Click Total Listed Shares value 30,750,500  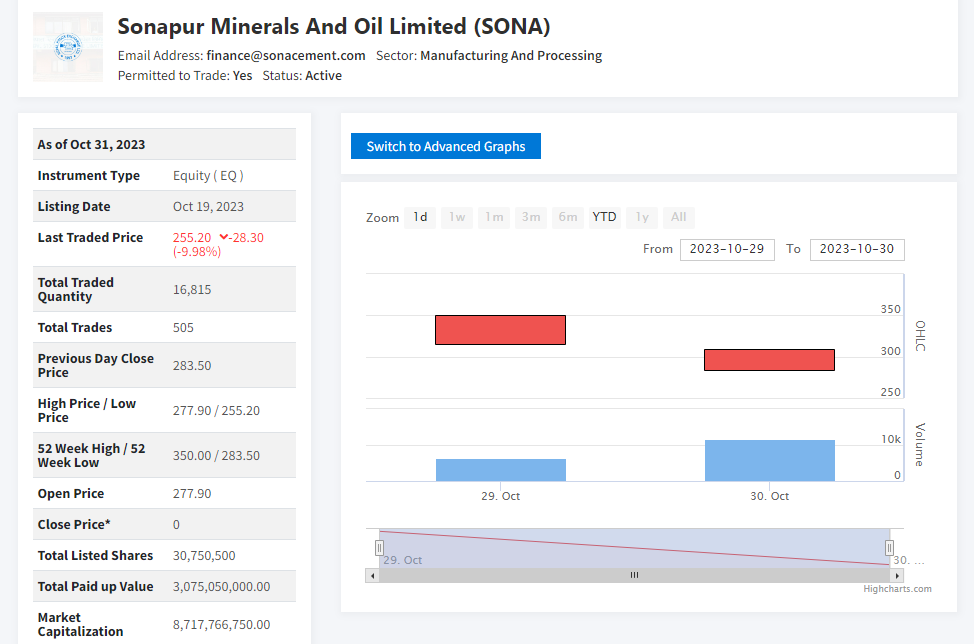(204, 556)
